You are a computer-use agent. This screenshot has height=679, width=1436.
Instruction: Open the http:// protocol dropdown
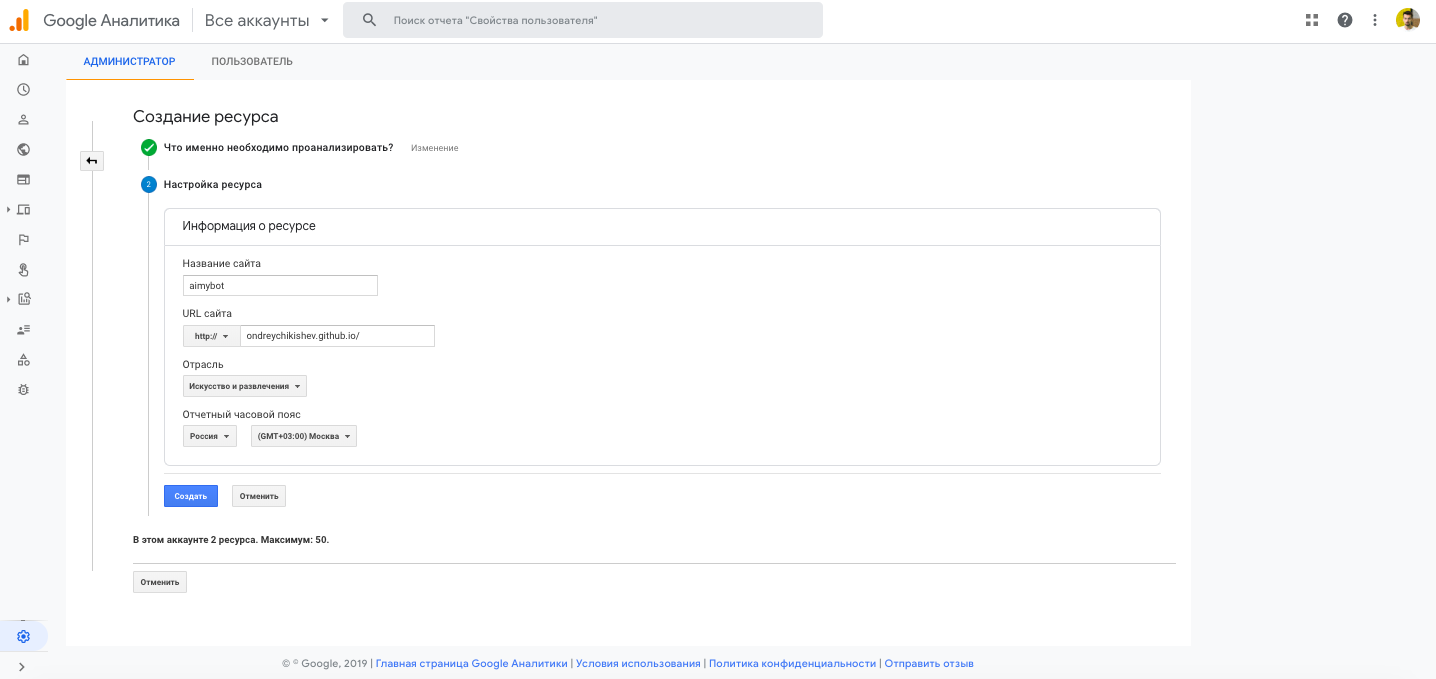211,336
